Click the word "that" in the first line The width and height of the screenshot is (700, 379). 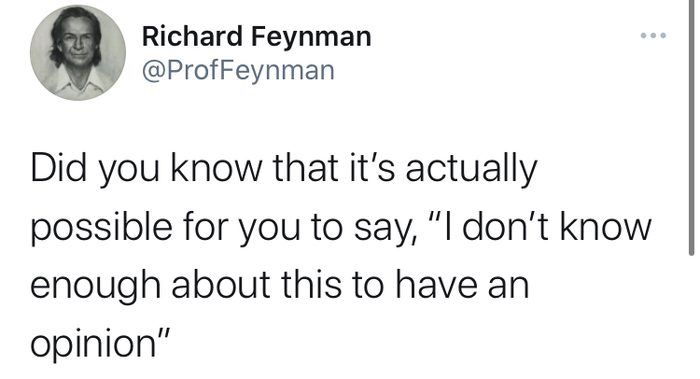[306, 167]
